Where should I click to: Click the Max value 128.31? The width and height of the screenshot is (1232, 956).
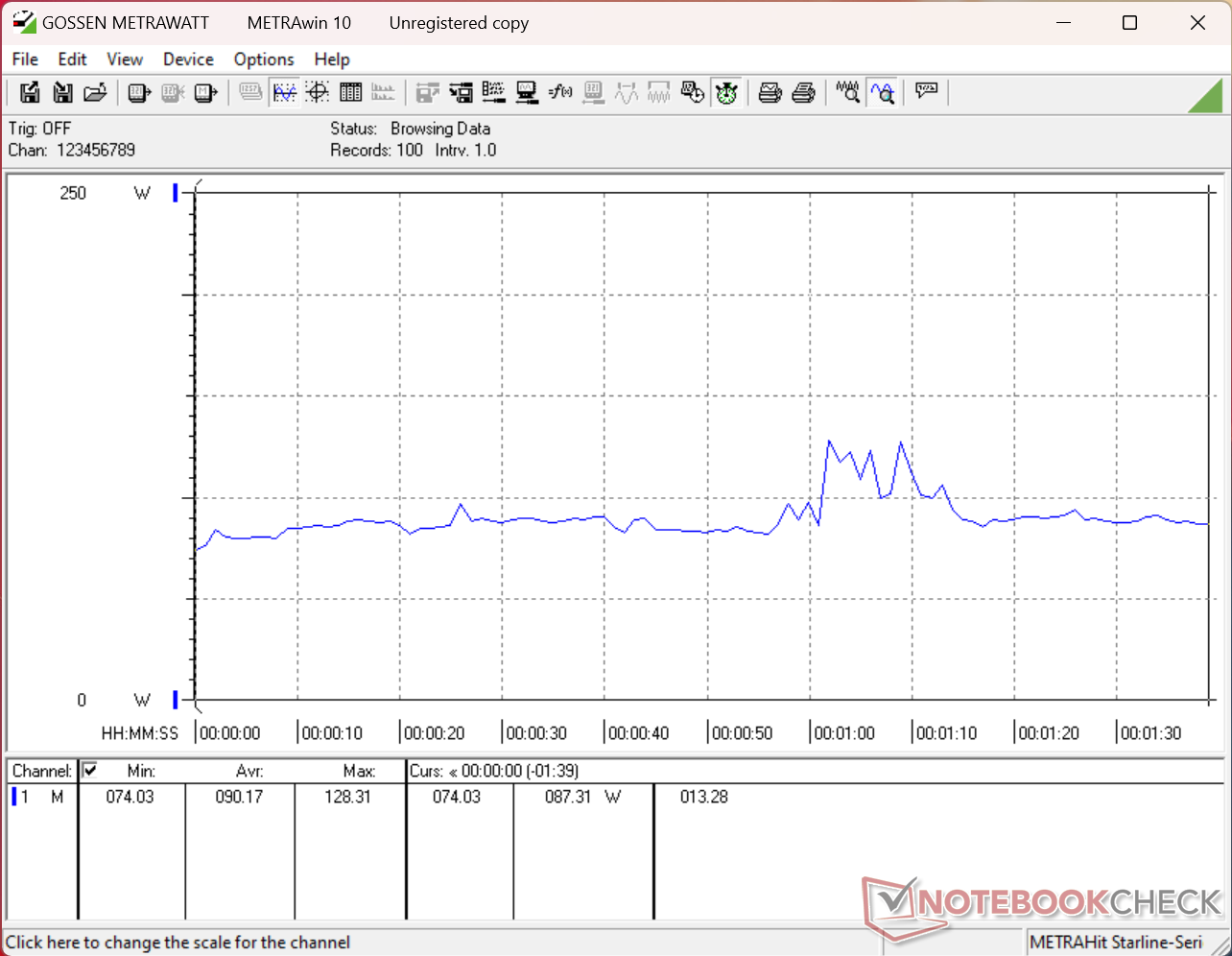tap(347, 797)
